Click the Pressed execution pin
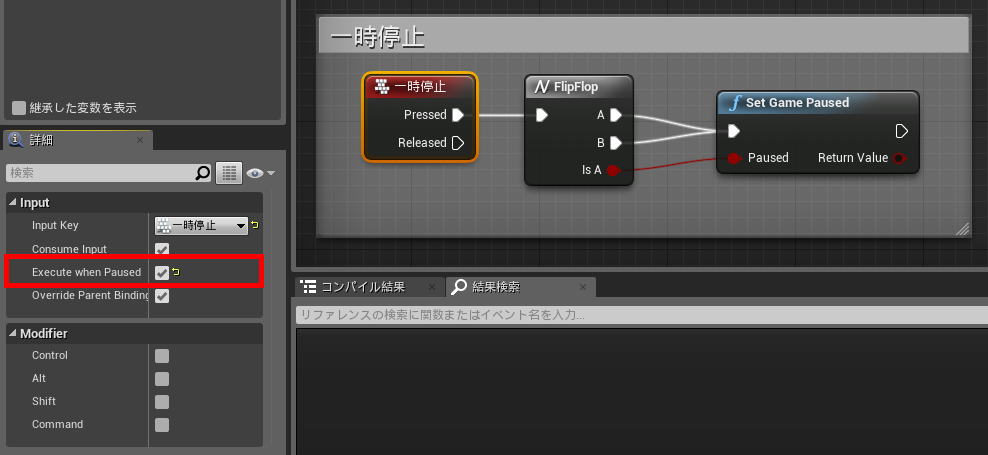Image resolution: width=988 pixels, height=455 pixels. (x=457, y=115)
